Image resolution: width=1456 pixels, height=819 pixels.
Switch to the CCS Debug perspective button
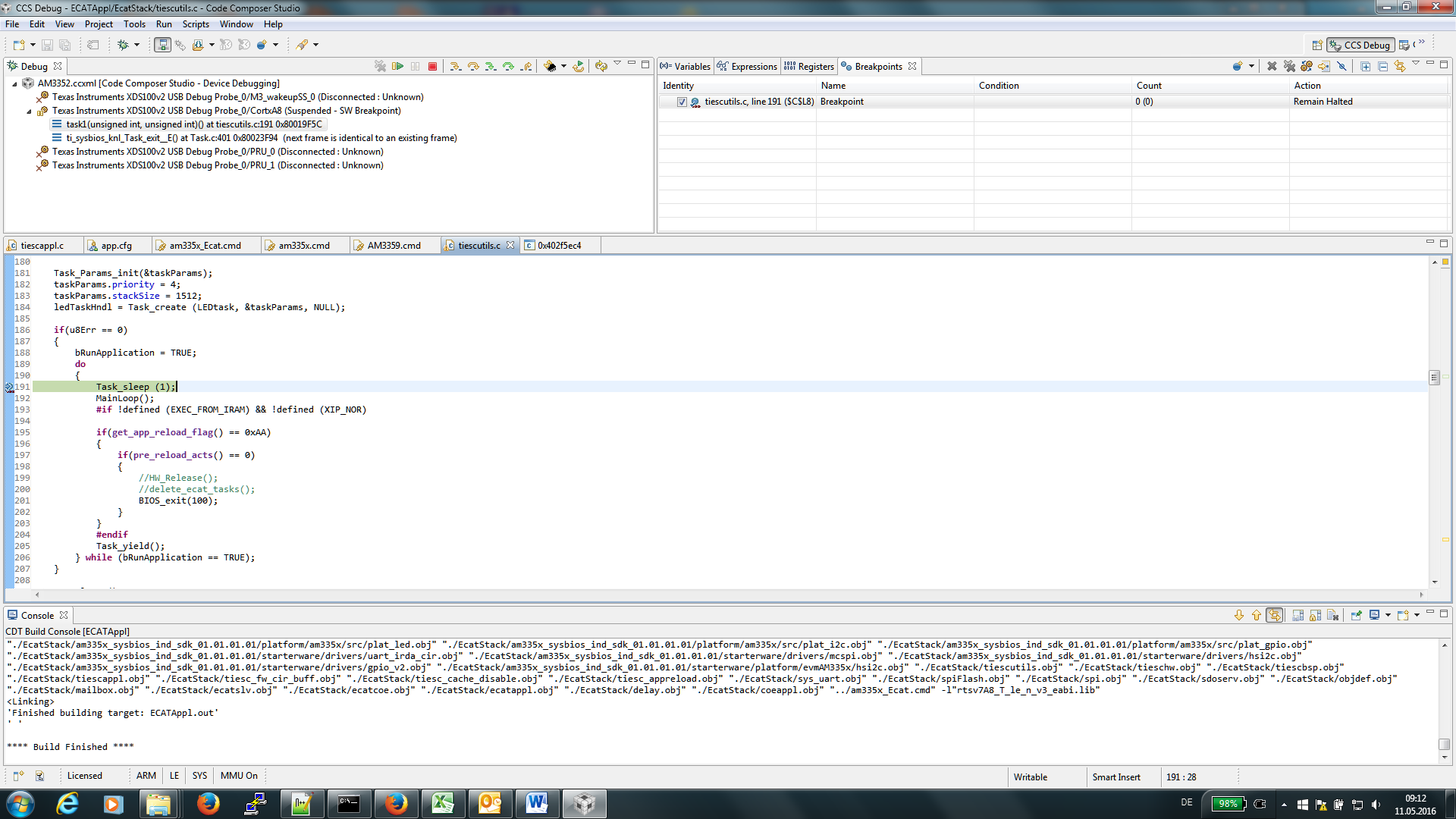[x=1360, y=45]
